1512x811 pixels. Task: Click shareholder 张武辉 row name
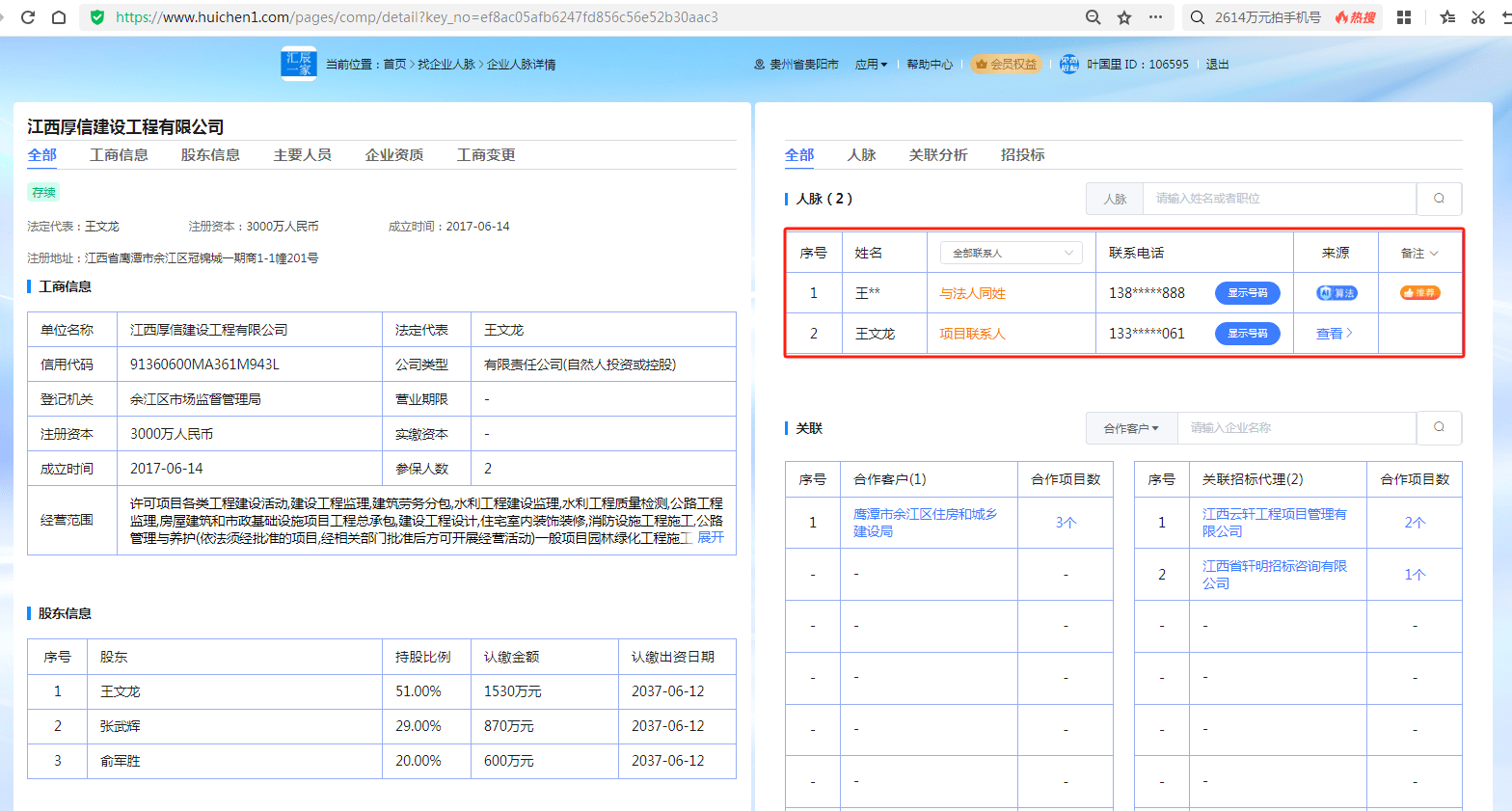(121, 726)
